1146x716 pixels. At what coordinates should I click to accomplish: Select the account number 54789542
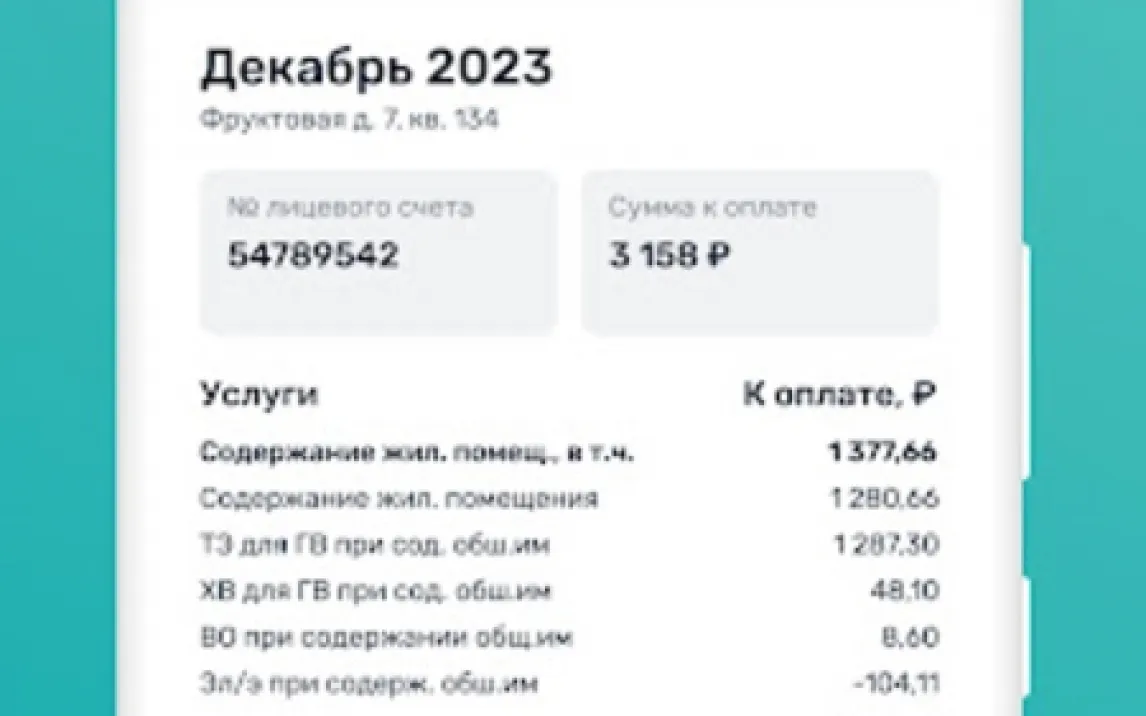coord(313,255)
